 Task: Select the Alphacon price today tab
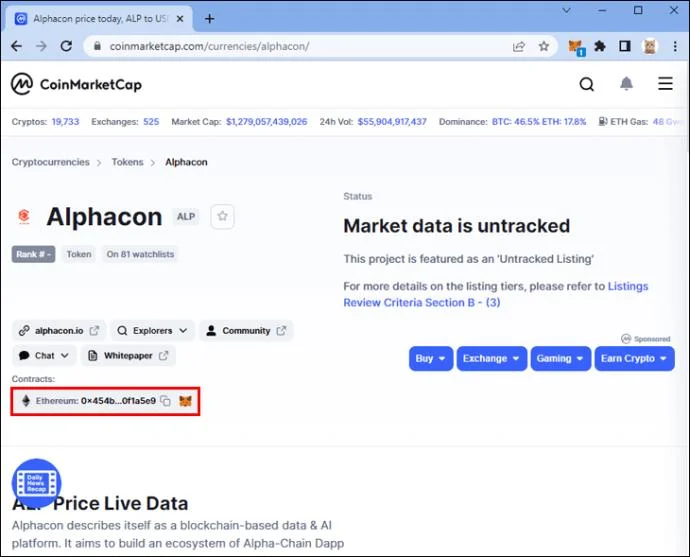pos(99,19)
